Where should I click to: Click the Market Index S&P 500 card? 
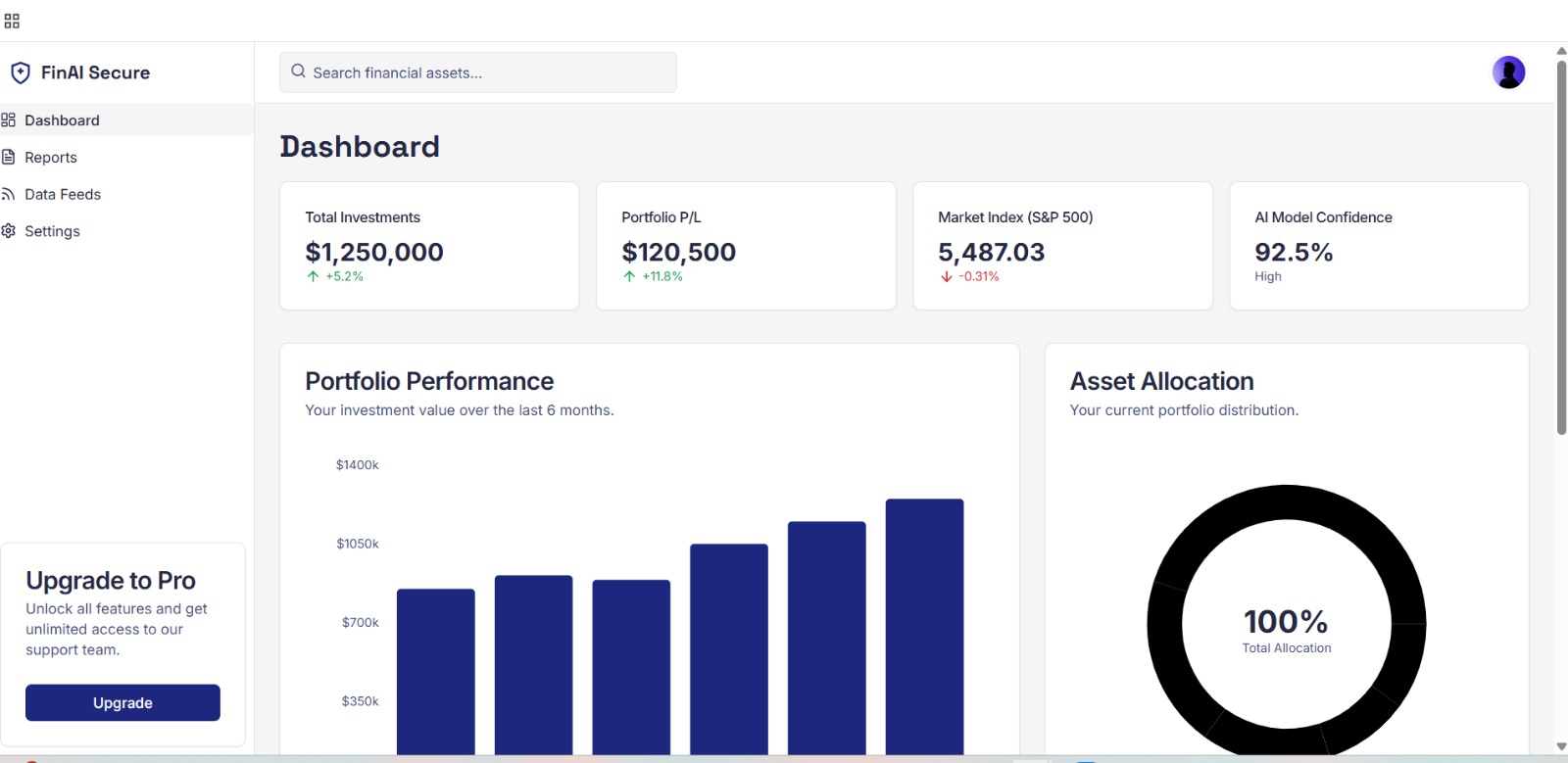[1062, 246]
